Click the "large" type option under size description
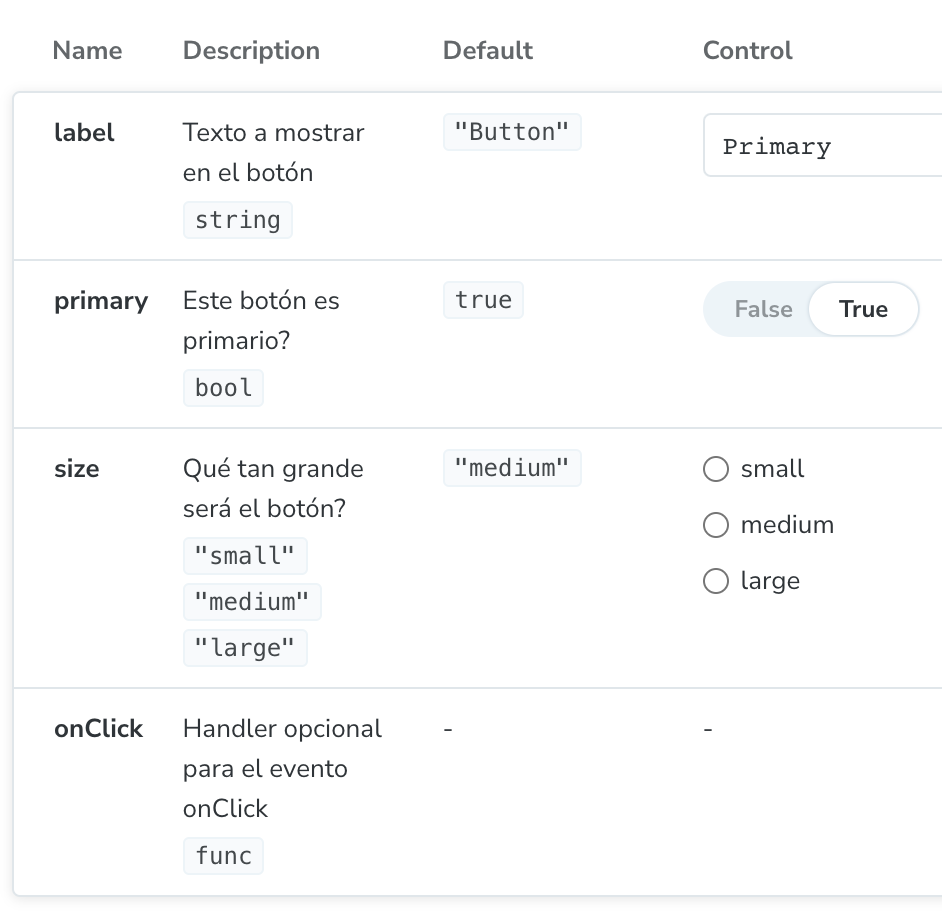 (245, 648)
